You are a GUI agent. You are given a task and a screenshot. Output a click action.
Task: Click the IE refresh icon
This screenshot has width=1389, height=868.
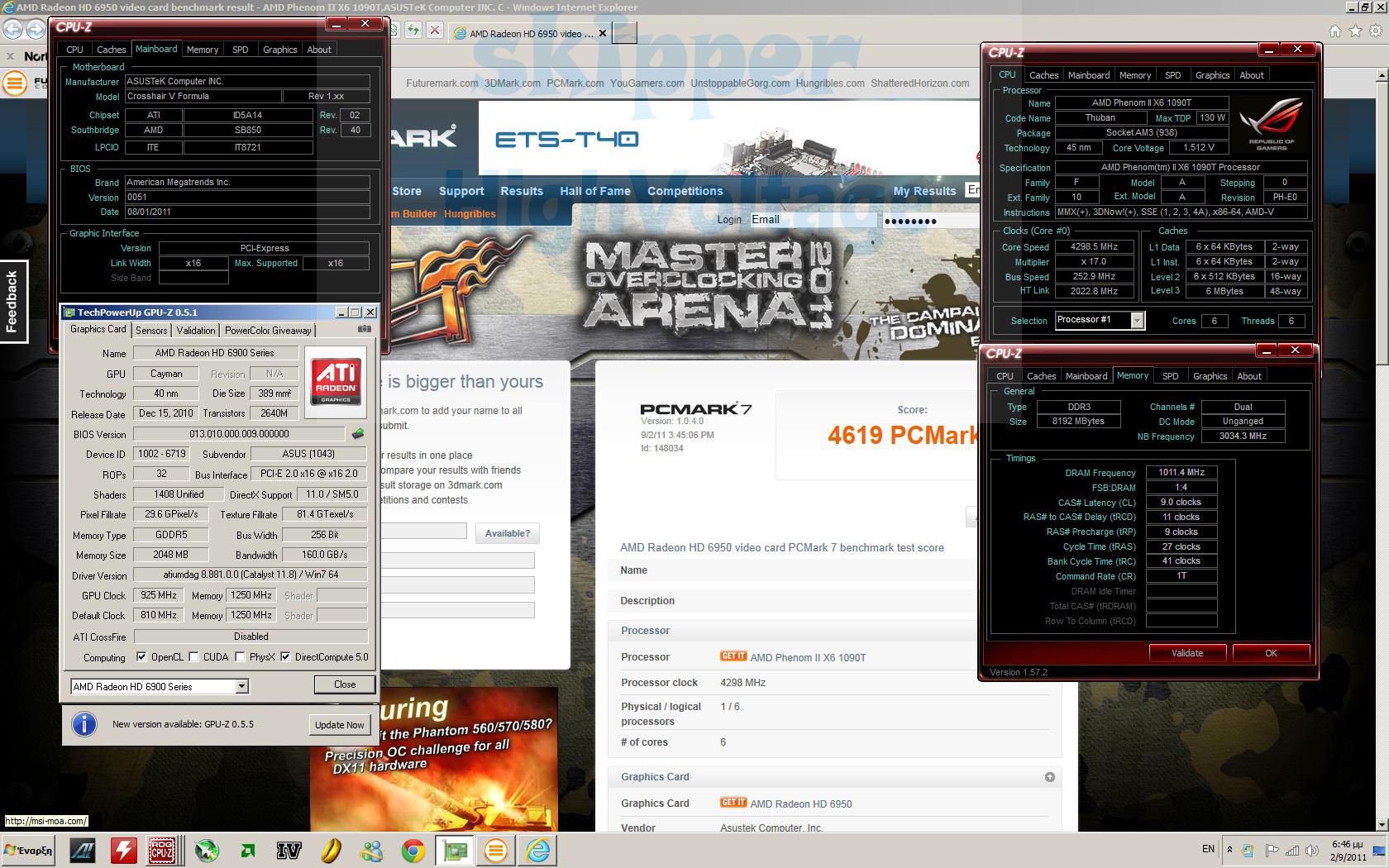413,31
